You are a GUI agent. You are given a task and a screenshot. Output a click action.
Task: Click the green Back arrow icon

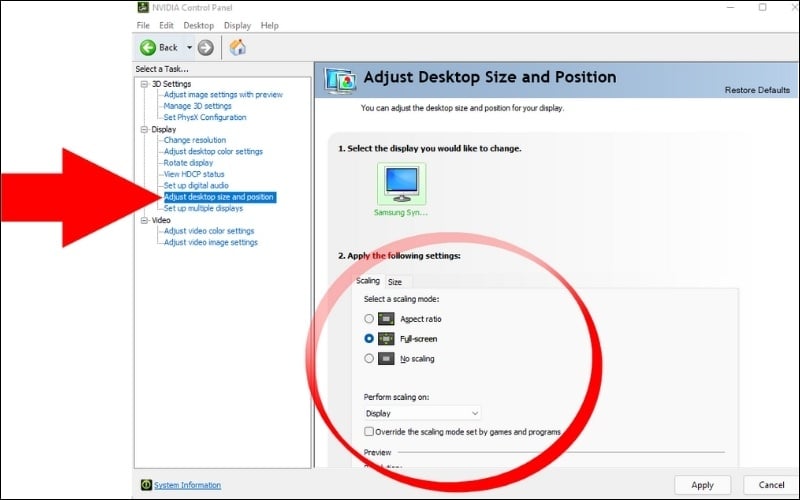point(148,47)
